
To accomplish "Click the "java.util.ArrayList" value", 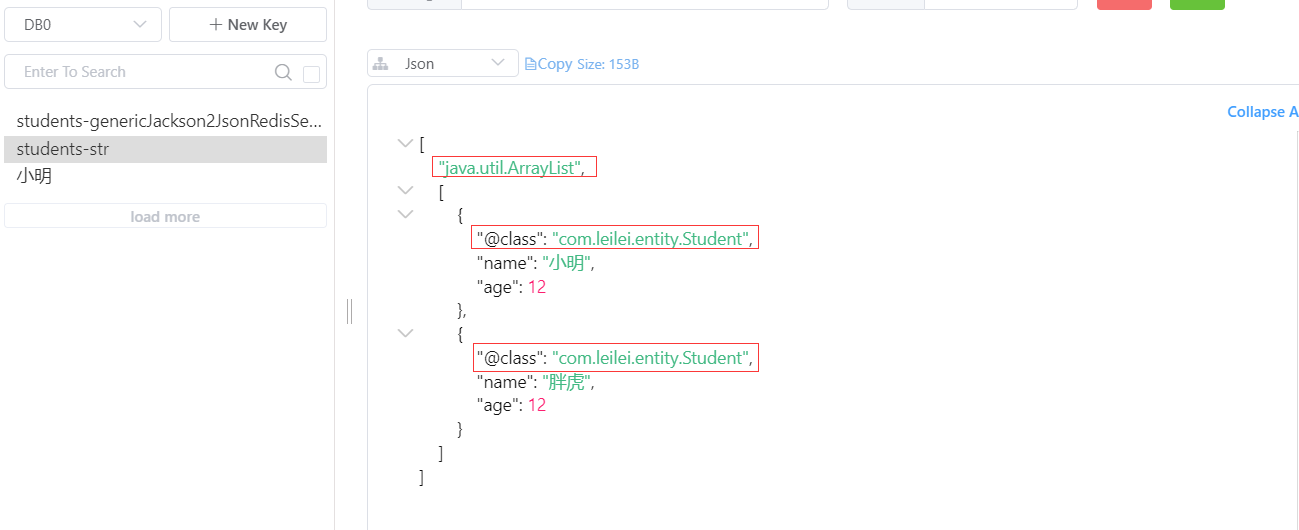I will coord(510,167).
